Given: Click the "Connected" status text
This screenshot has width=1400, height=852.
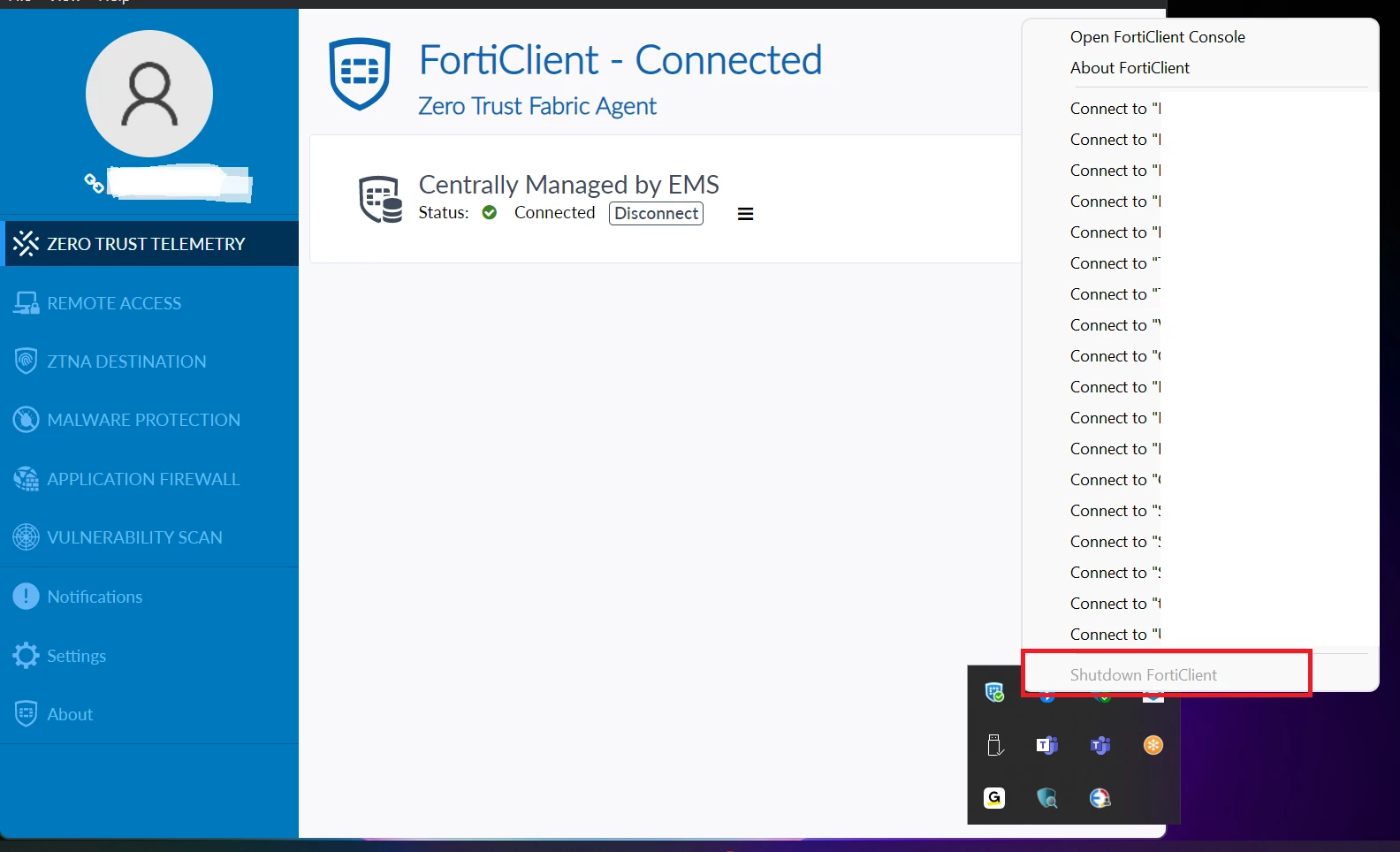Looking at the screenshot, I should tap(555, 213).
